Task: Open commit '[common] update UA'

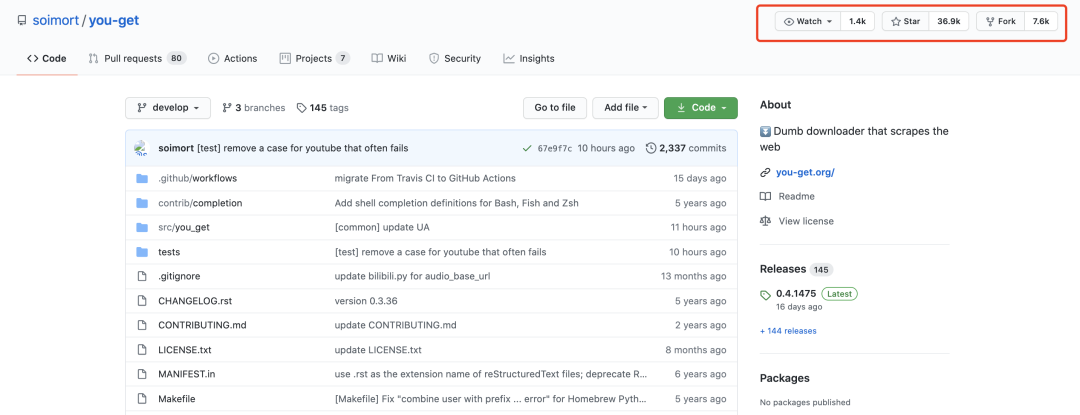Action: 382,227
